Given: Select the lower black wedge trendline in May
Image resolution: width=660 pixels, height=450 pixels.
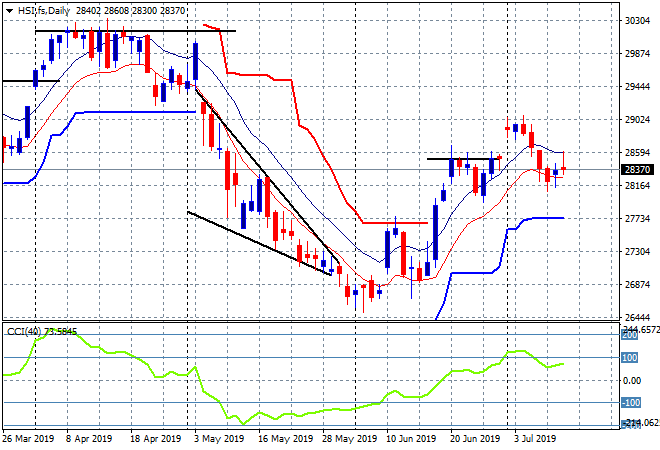Looking at the screenshot, I should pyautogui.click(x=259, y=243).
